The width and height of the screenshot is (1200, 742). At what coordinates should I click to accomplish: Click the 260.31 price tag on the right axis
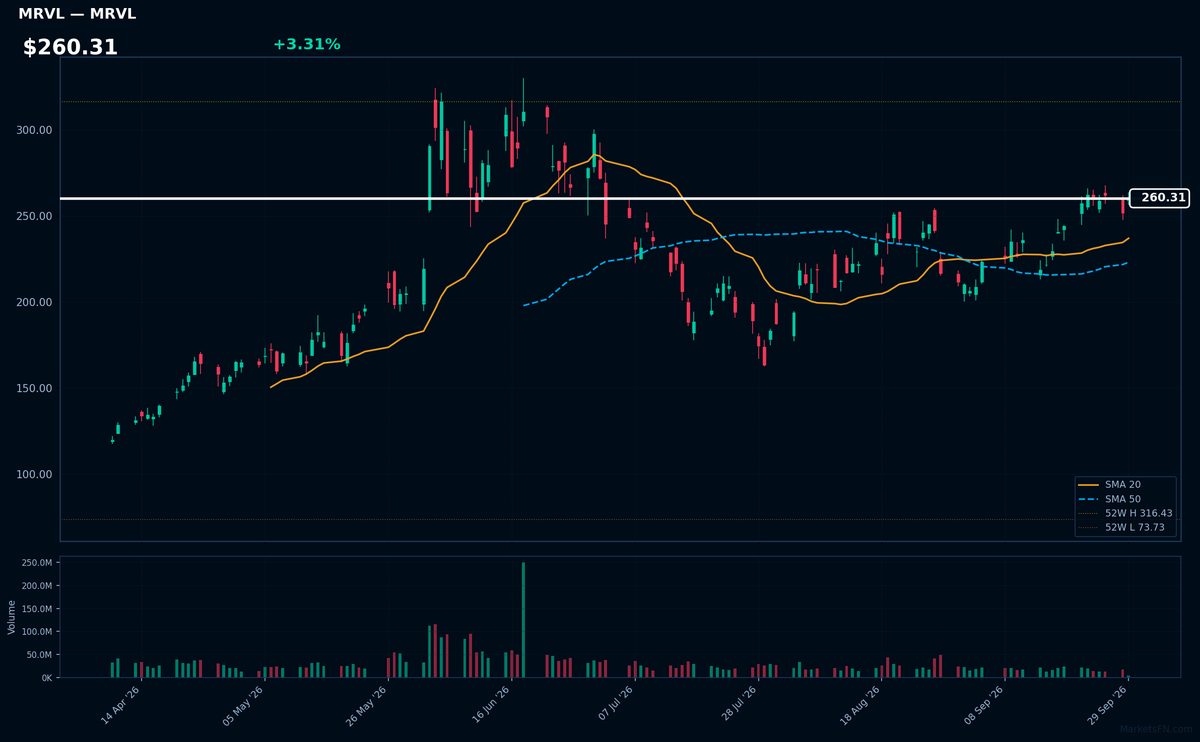pyautogui.click(x=1159, y=198)
